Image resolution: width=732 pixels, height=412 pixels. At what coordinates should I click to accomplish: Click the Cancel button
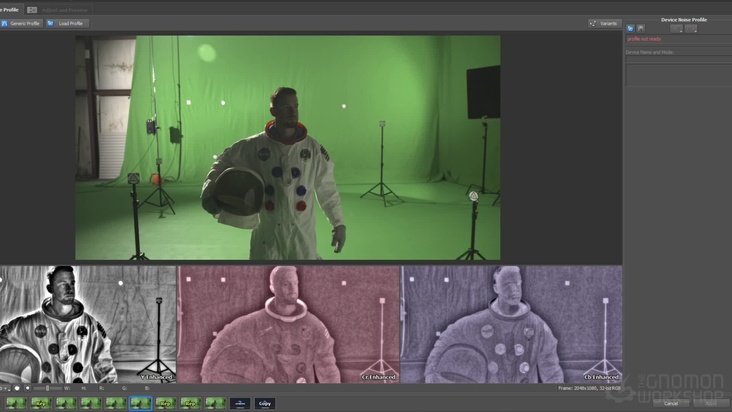pos(671,403)
